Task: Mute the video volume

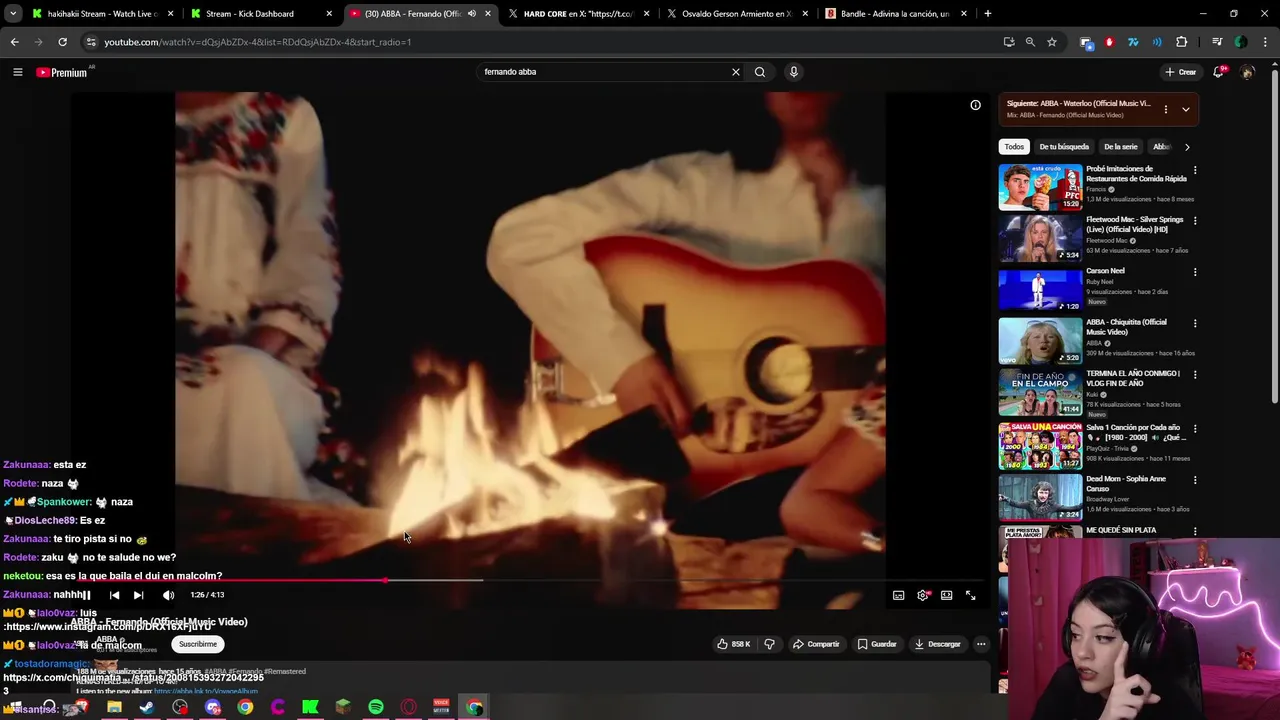Action: pos(168,595)
